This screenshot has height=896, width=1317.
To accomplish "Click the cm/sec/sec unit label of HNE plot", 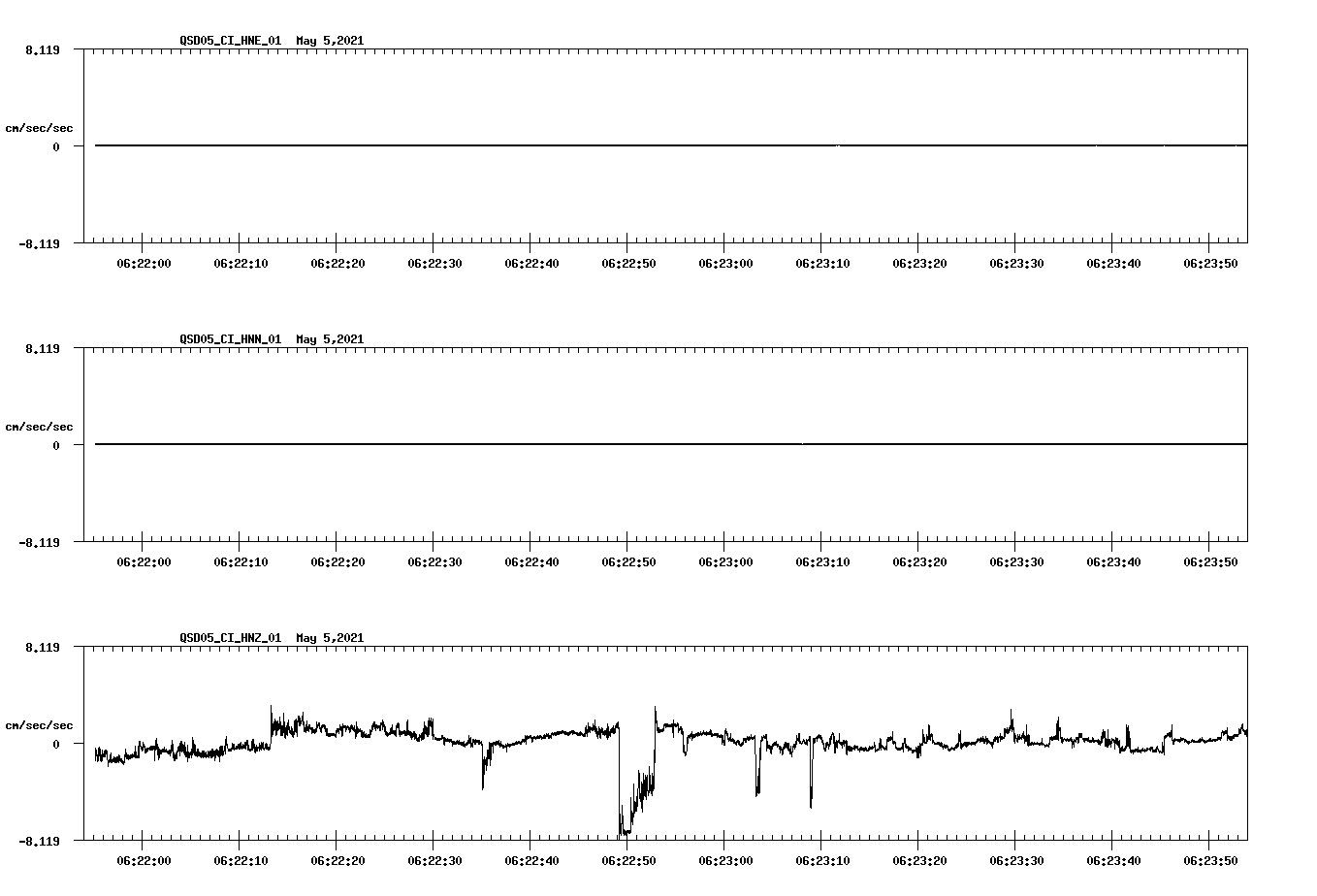I will point(39,127).
